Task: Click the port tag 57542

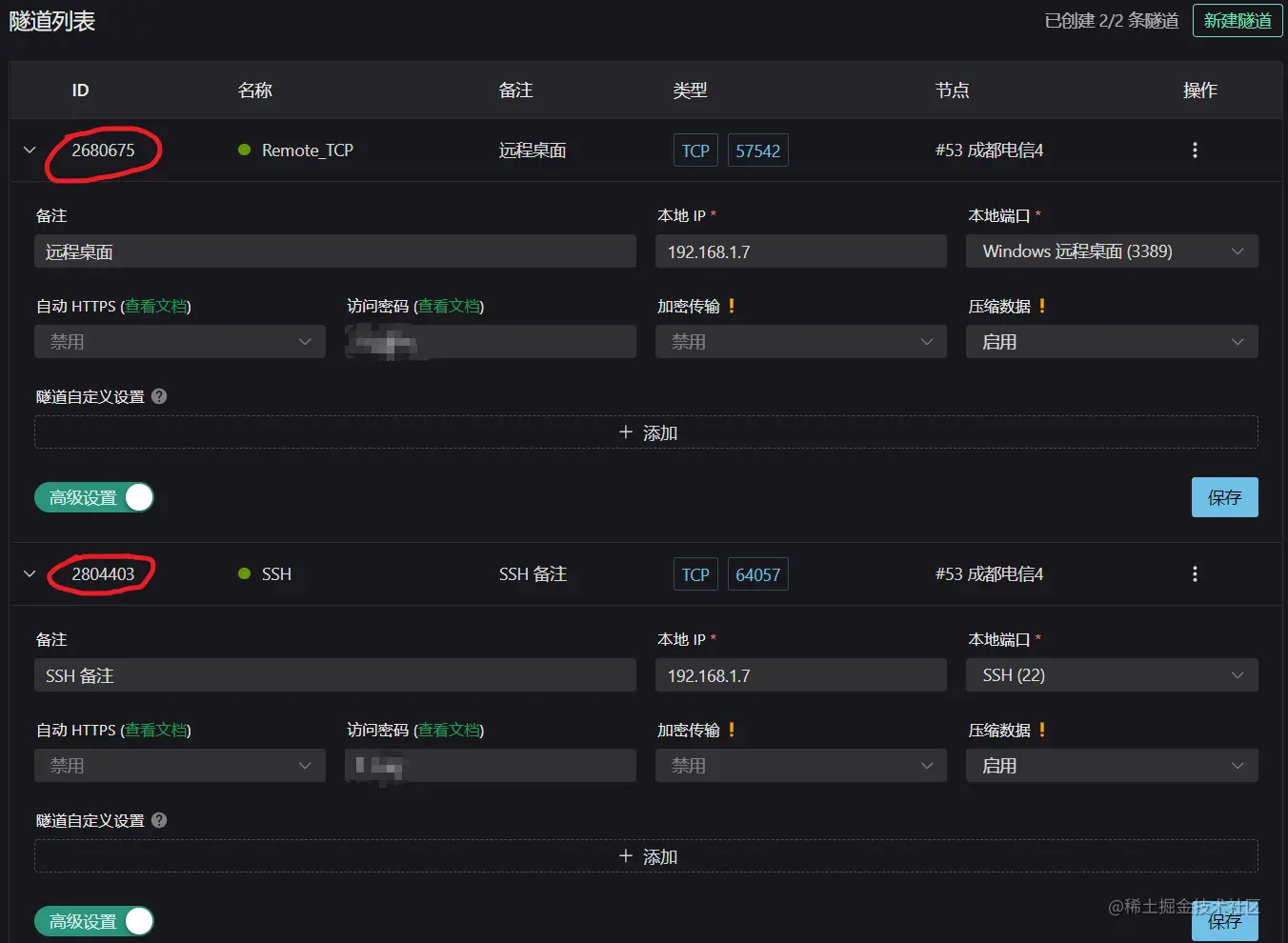Action: (x=758, y=150)
